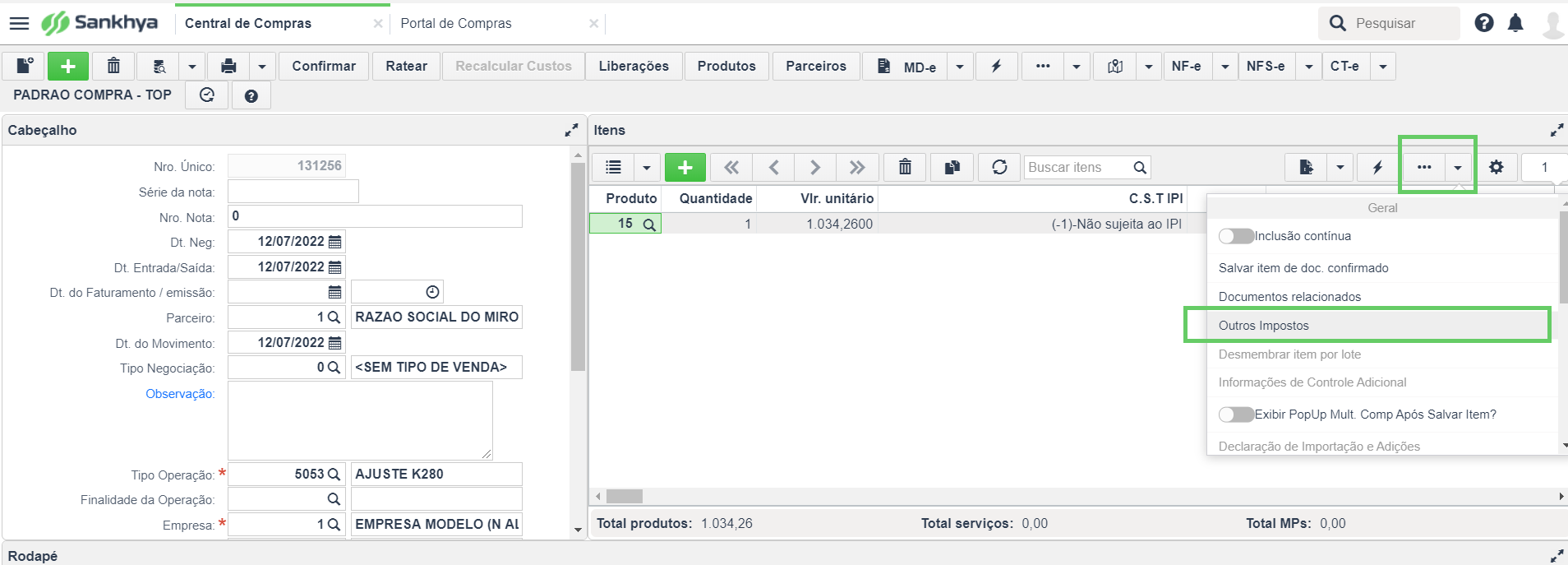This screenshot has height=565, width=1568.
Task: Go to first item record
Action: pyautogui.click(x=731, y=167)
